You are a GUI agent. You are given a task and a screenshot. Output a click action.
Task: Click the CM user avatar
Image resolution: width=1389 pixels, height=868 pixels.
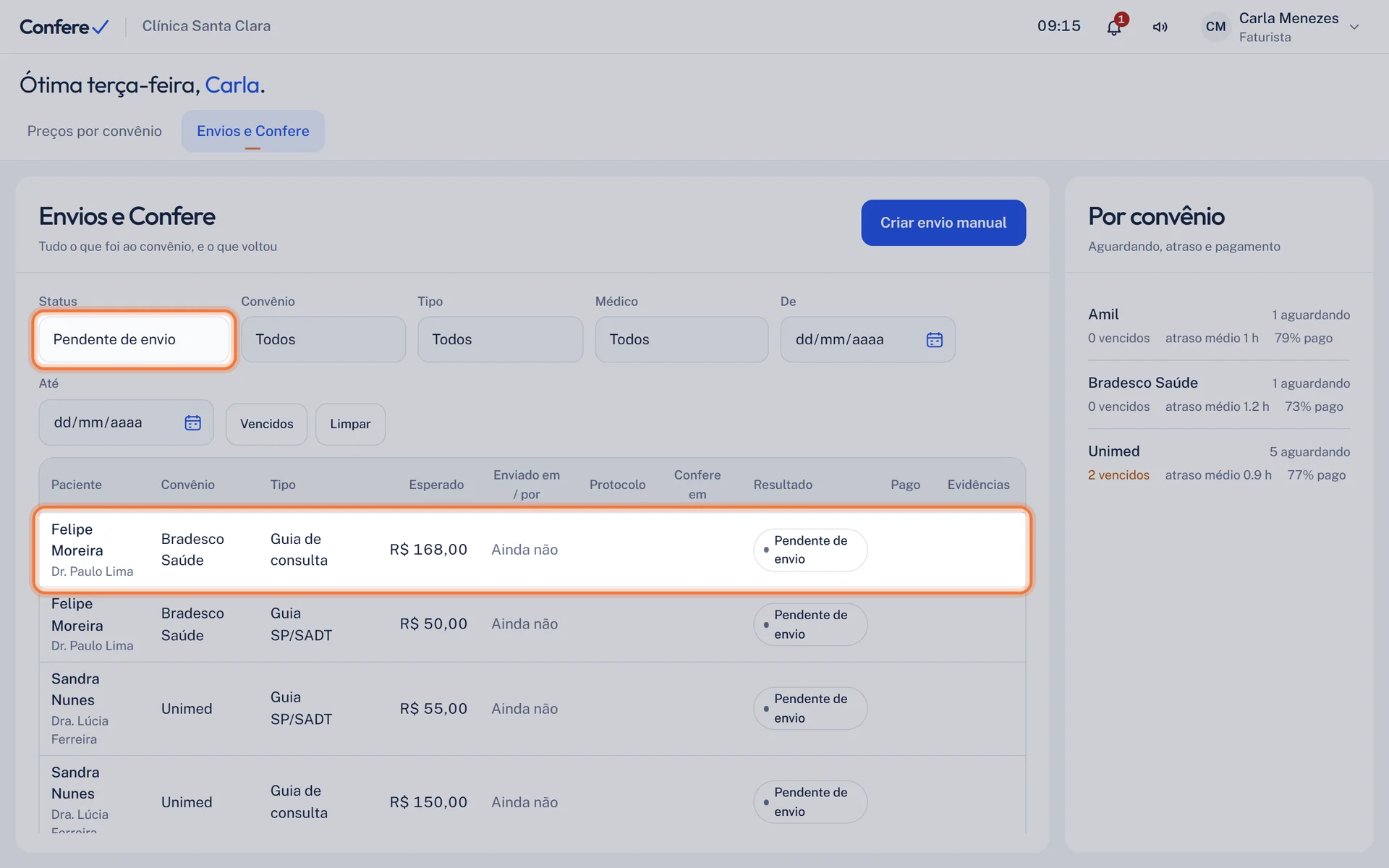click(x=1215, y=27)
